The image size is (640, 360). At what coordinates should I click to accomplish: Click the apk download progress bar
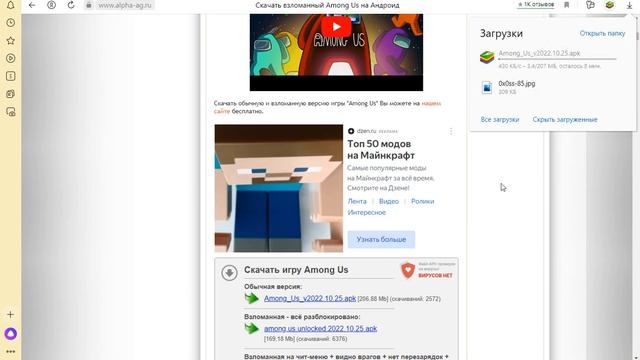pyautogui.click(x=557, y=59)
